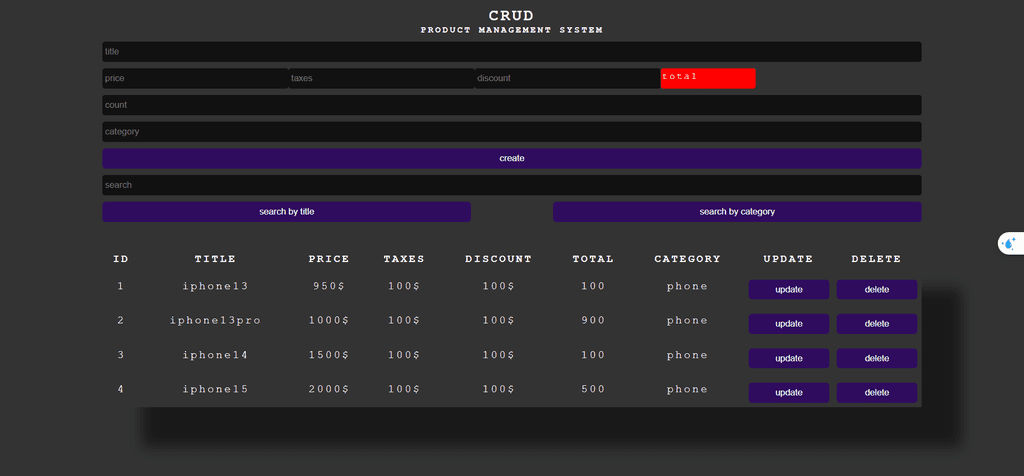The width and height of the screenshot is (1024, 476).
Task: Click ID 2 cell
Action: 121,321
